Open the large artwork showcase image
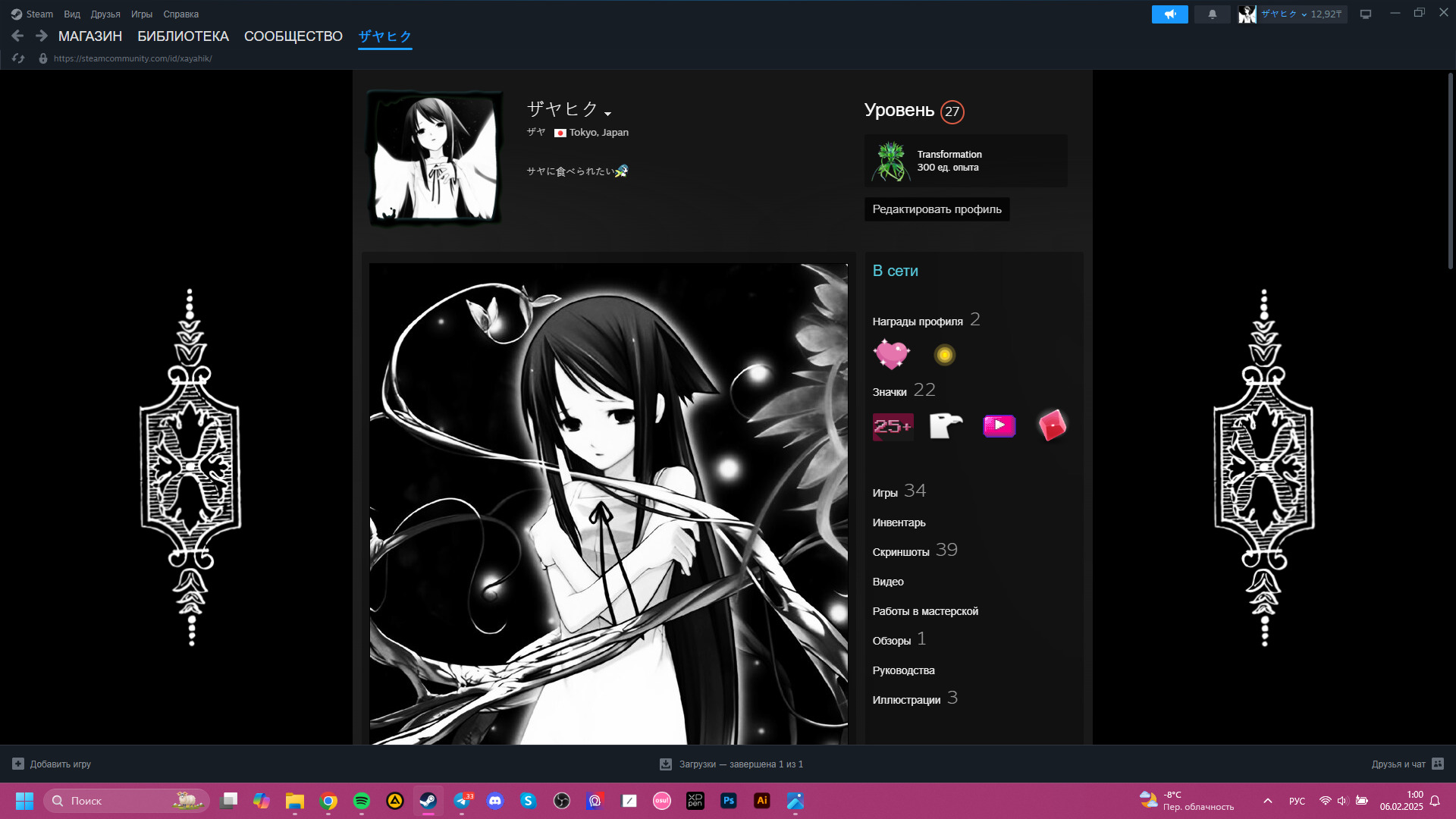Image resolution: width=1456 pixels, height=819 pixels. (608, 504)
